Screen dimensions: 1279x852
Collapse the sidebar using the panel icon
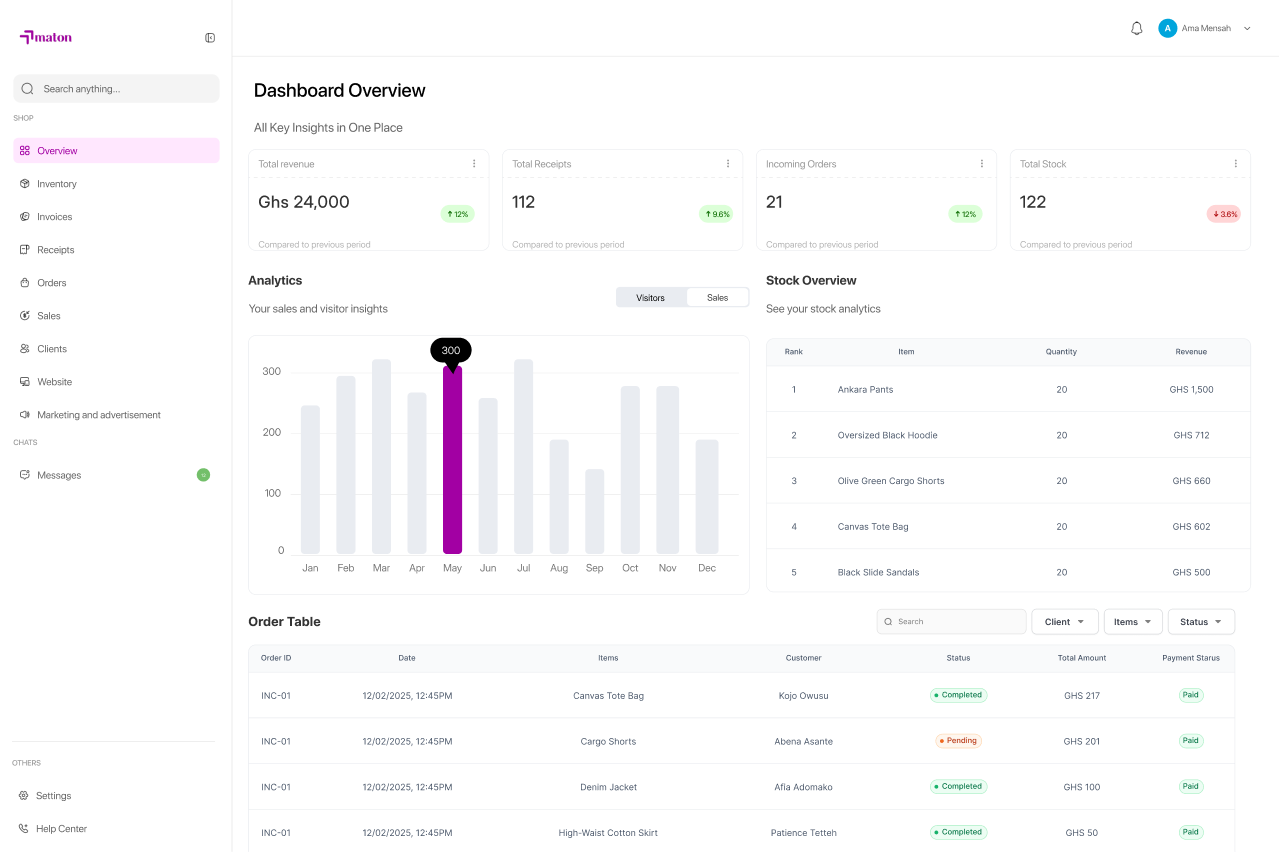coord(210,38)
